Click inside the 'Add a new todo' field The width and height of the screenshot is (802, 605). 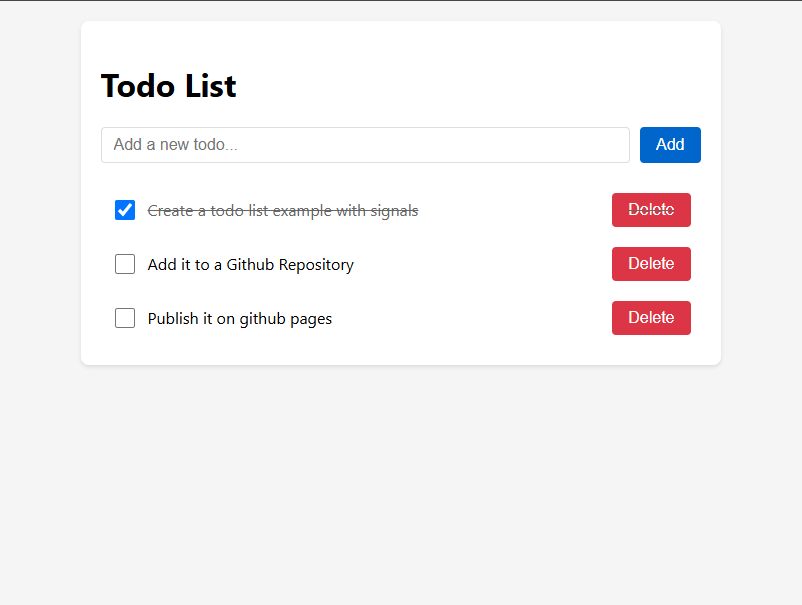pos(365,144)
